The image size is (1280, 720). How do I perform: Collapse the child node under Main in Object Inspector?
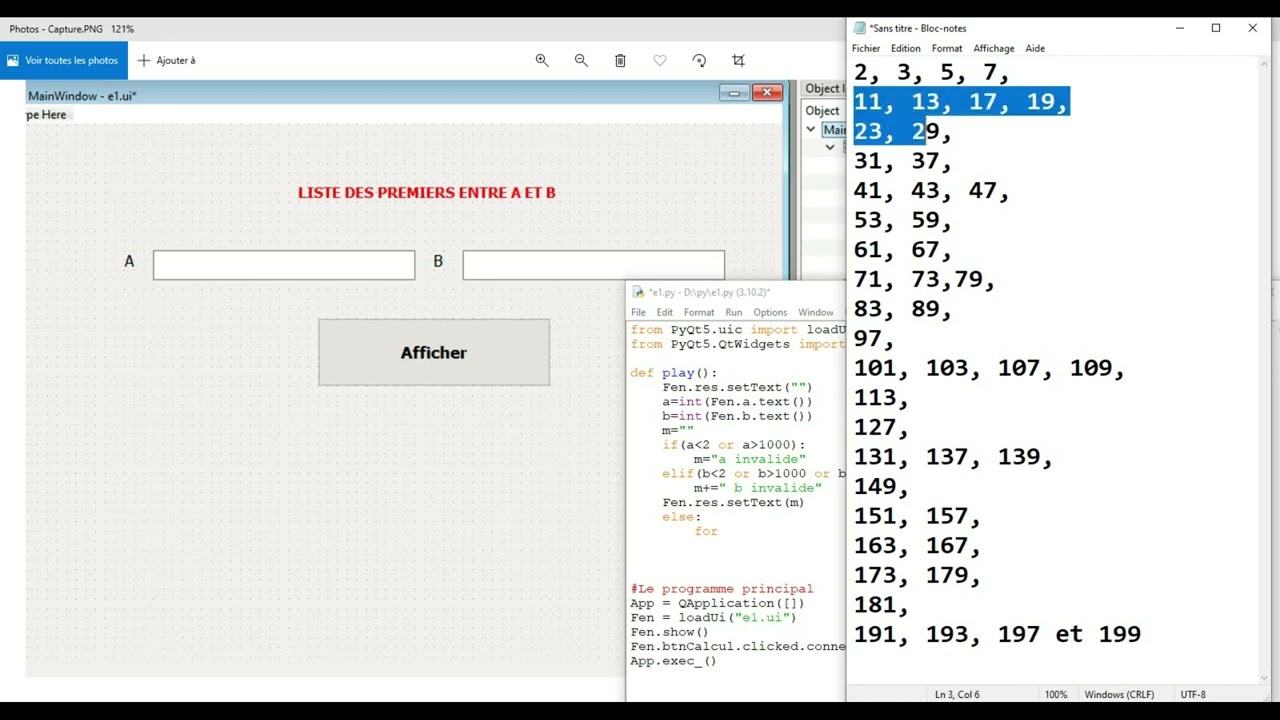click(829, 147)
